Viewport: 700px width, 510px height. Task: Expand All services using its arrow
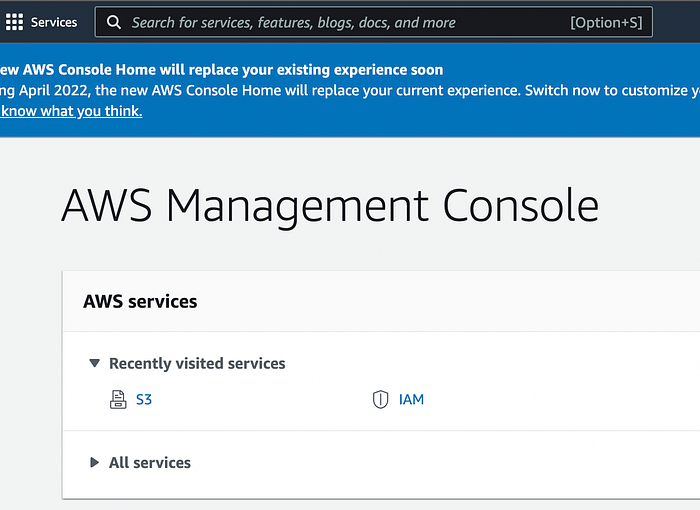click(94, 462)
